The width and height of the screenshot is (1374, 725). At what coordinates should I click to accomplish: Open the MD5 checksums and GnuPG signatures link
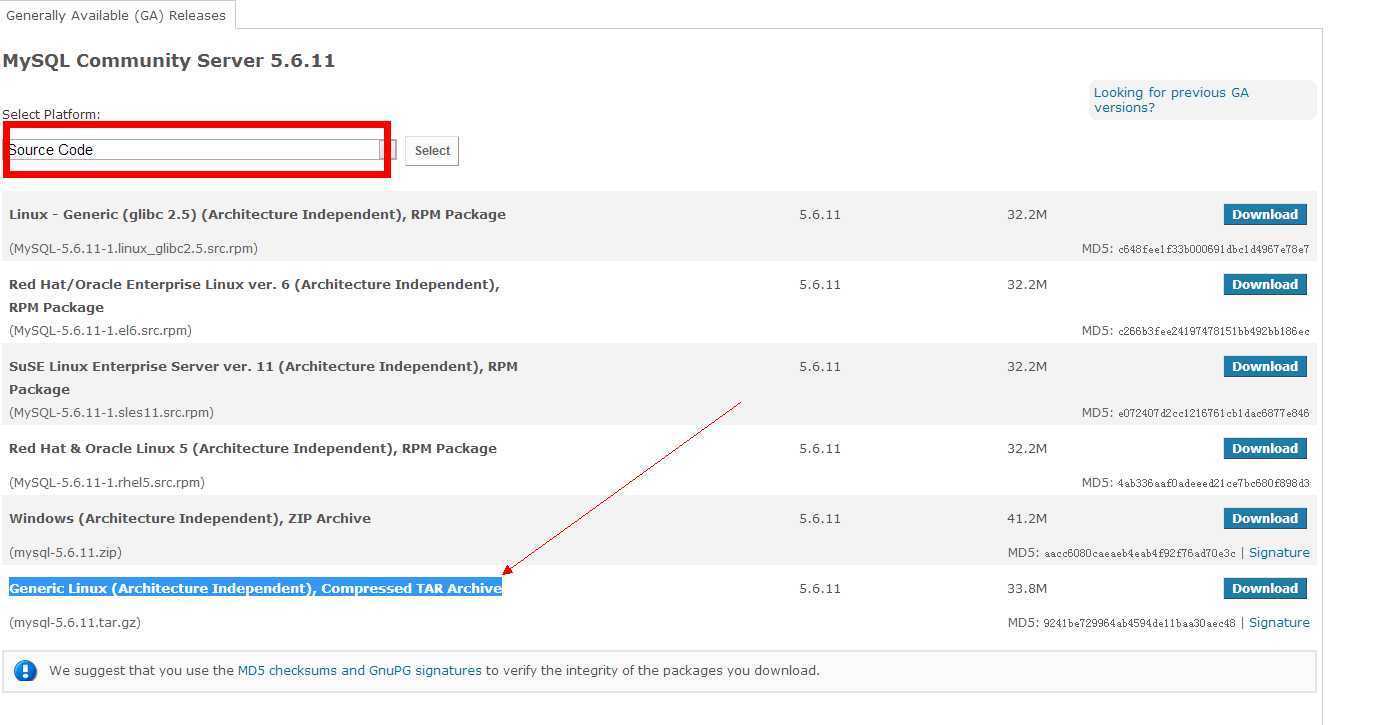[359, 671]
